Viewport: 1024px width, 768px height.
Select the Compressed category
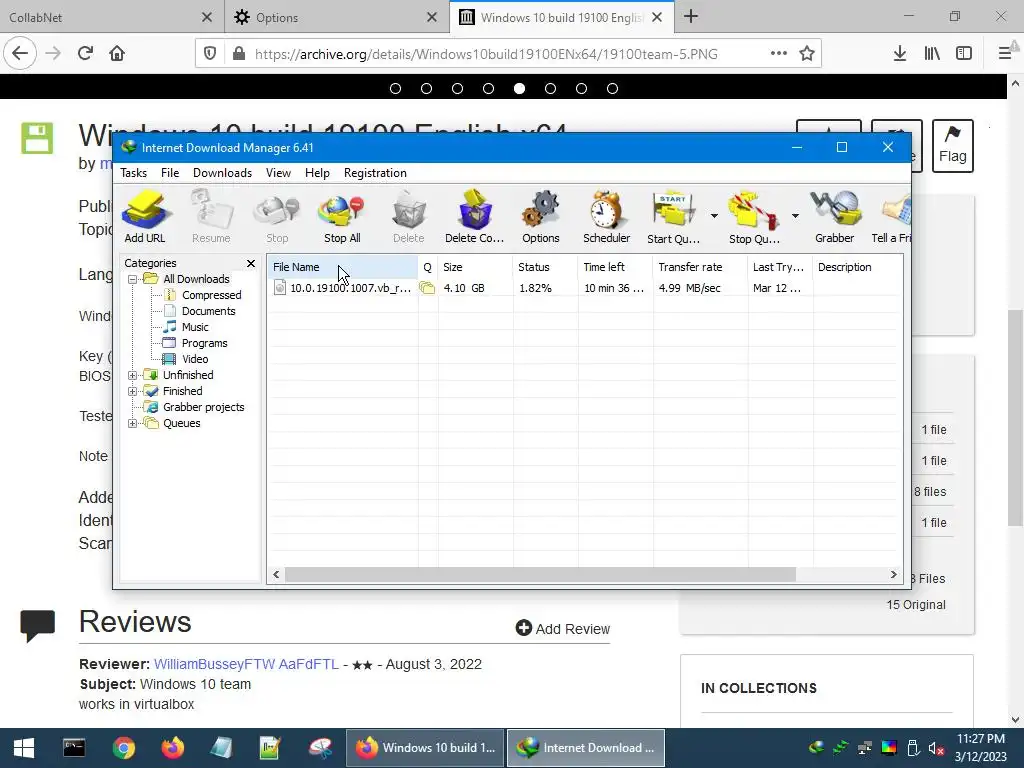coord(211,295)
